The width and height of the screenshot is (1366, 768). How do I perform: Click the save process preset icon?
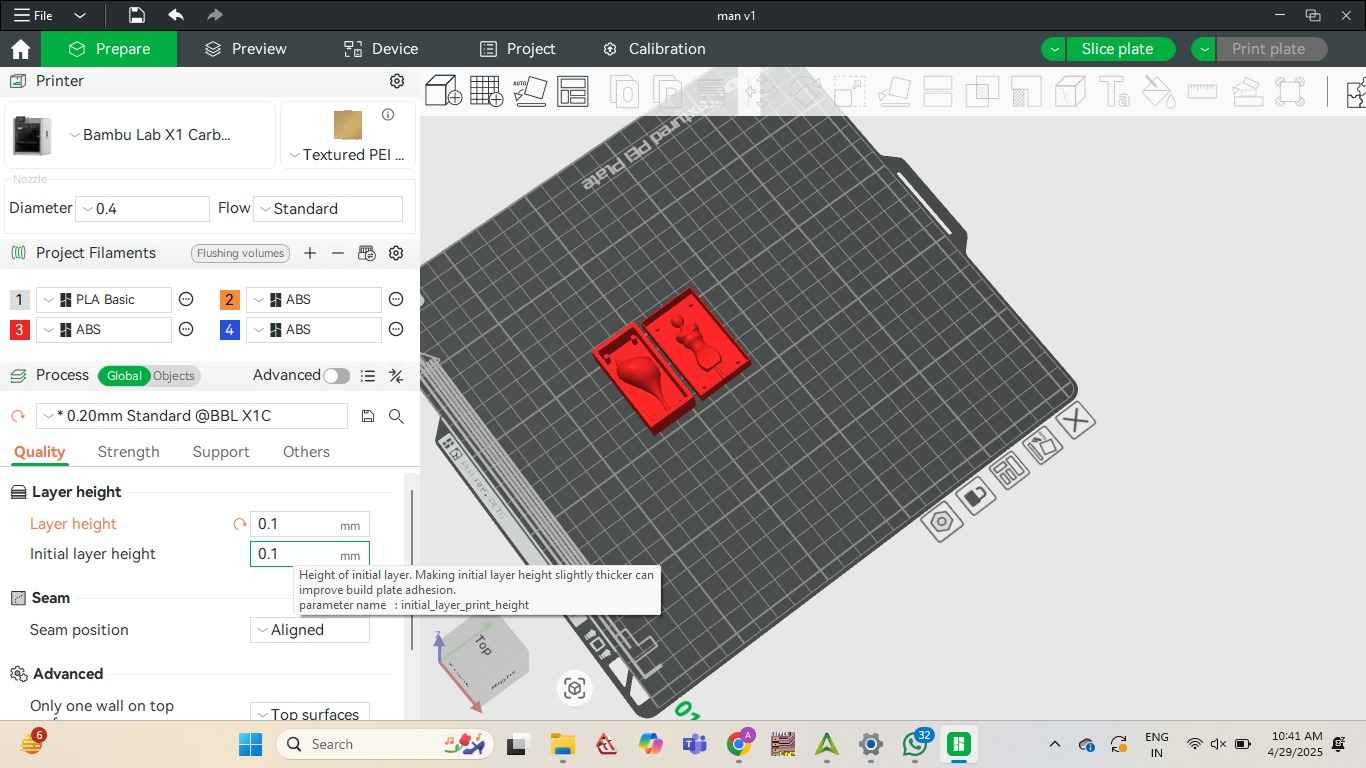pyautogui.click(x=368, y=416)
